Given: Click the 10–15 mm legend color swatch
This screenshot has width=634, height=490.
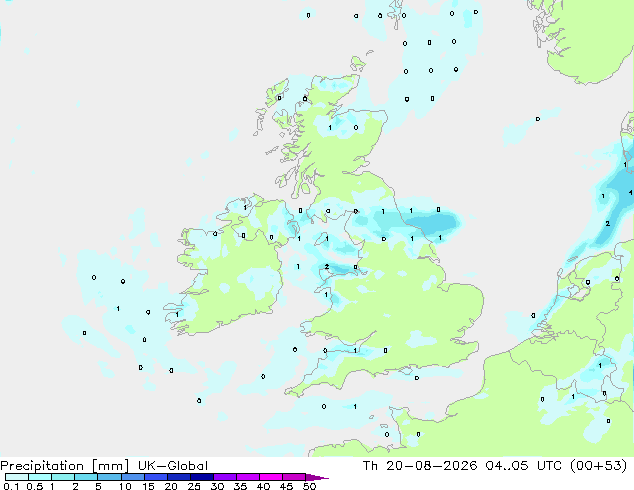Looking at the screenshot, I should (132, 477).
